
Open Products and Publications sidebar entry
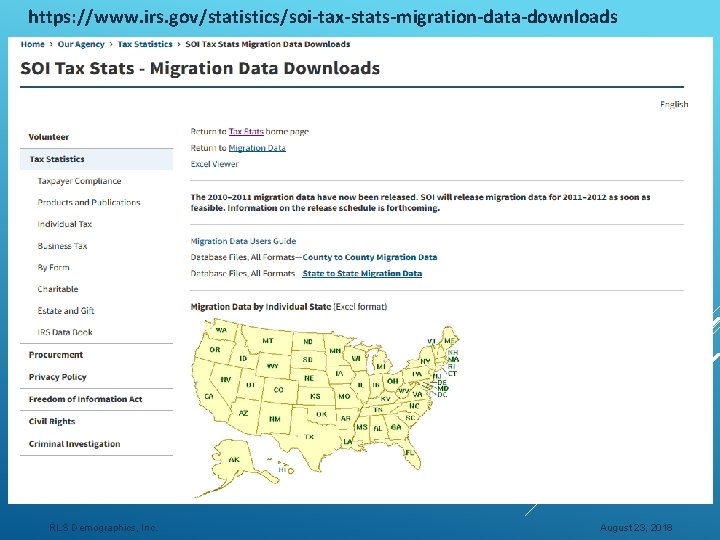89,202
